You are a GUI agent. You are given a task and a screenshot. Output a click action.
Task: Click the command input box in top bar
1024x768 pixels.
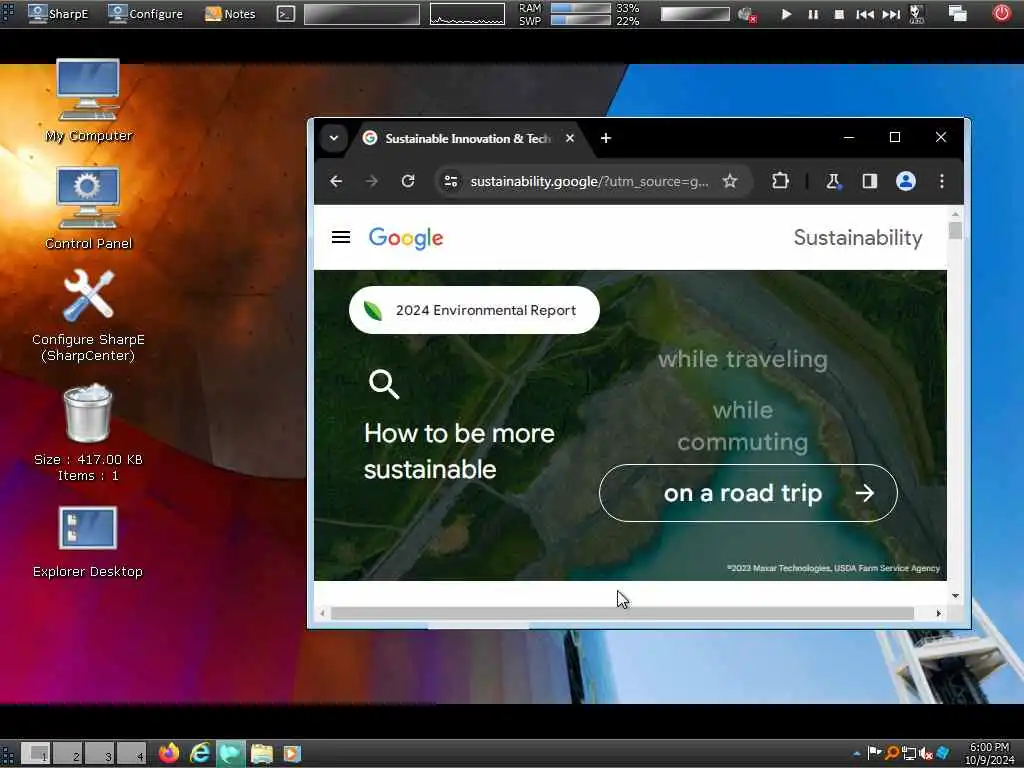tap(362, 14)
